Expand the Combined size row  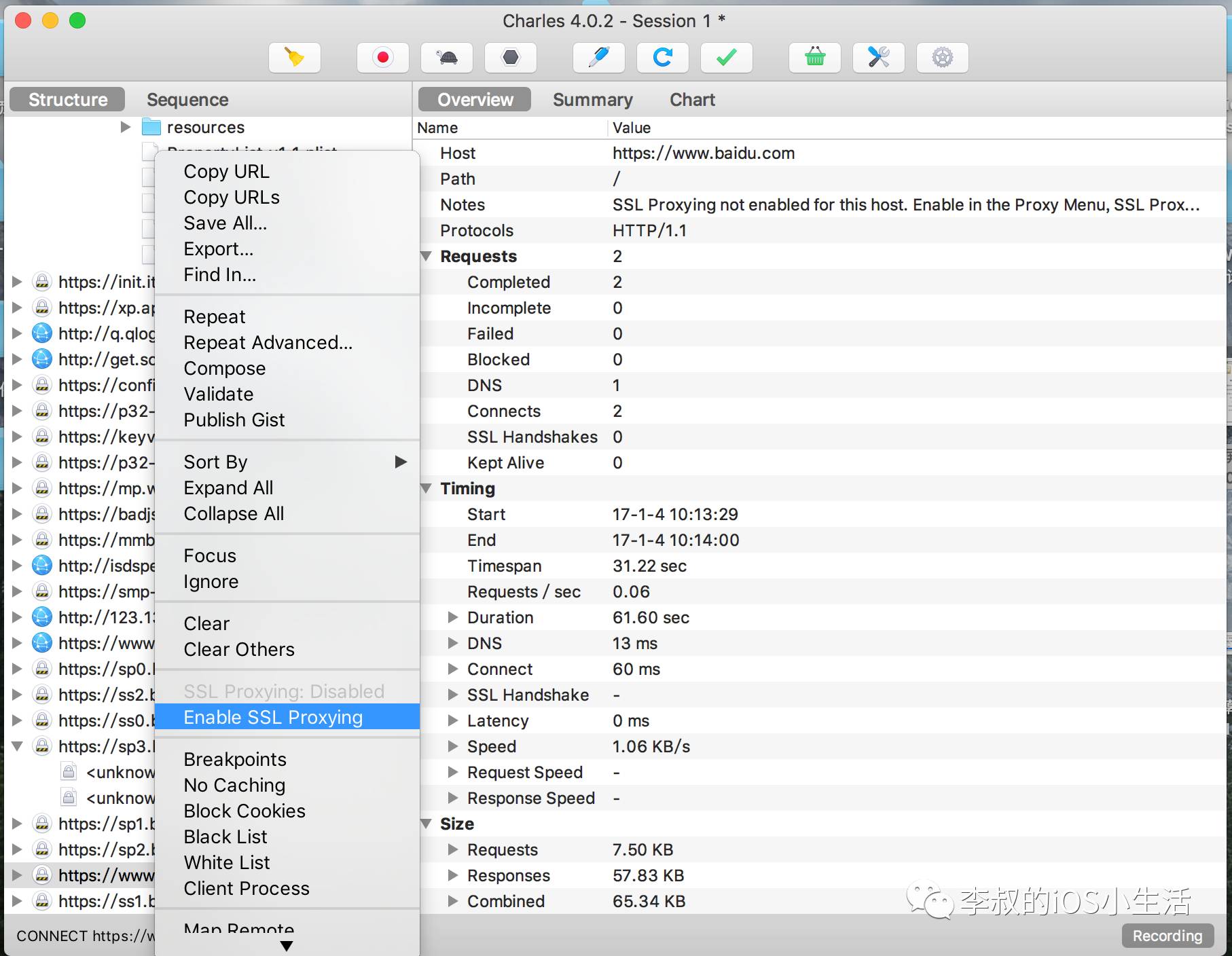tap(453, 901)
